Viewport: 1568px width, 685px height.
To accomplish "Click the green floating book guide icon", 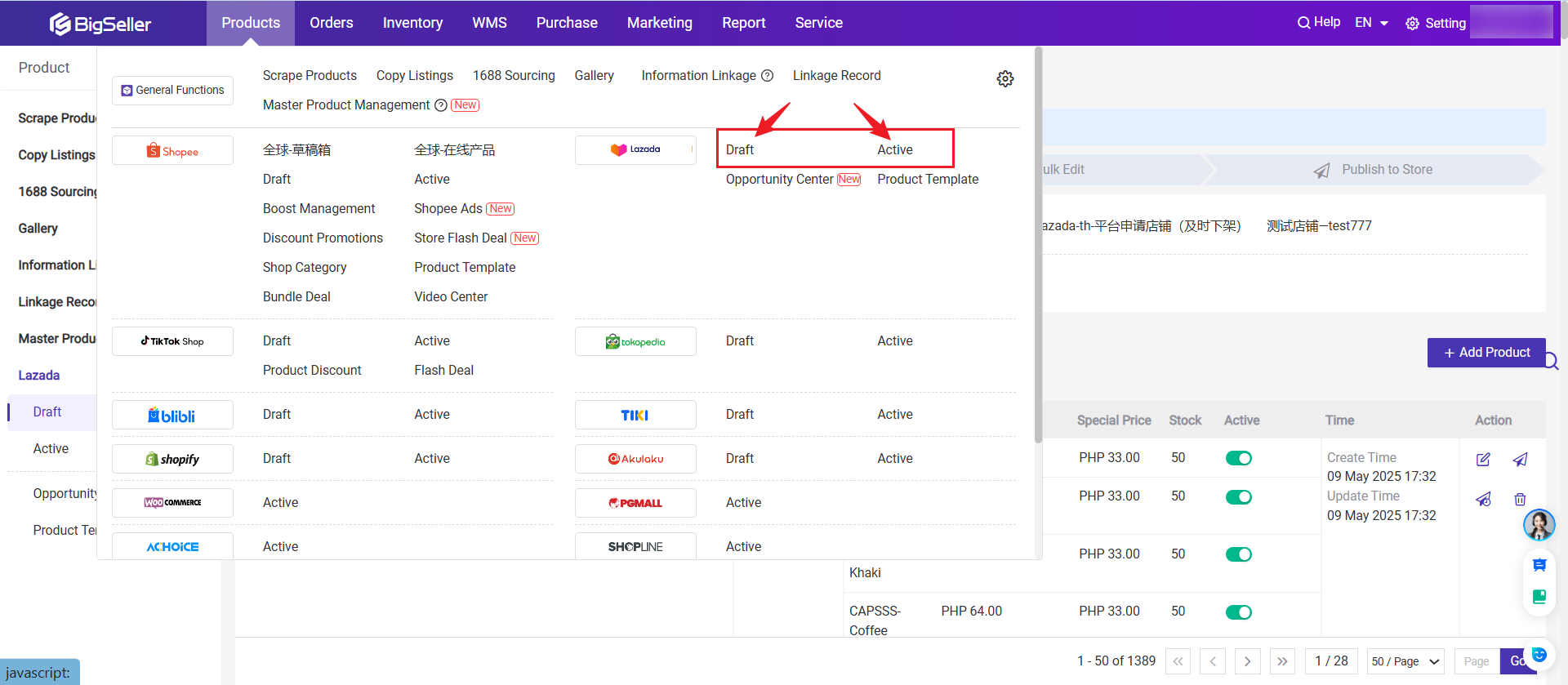I will tap(1539, 597).
